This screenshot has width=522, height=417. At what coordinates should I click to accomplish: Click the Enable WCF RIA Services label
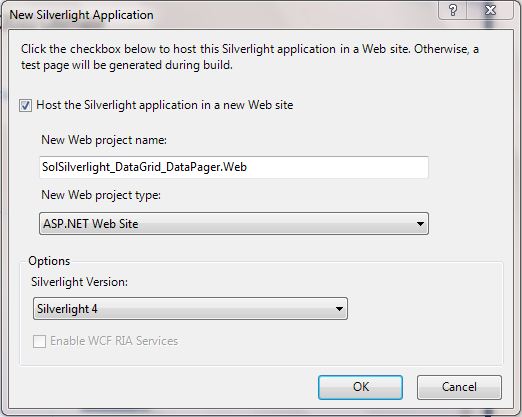click(x=114, y=341)
